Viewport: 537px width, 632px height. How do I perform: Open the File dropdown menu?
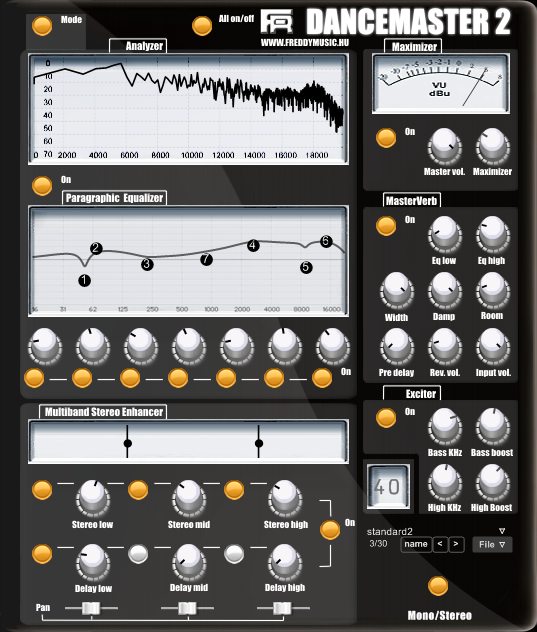pos(492,545)
